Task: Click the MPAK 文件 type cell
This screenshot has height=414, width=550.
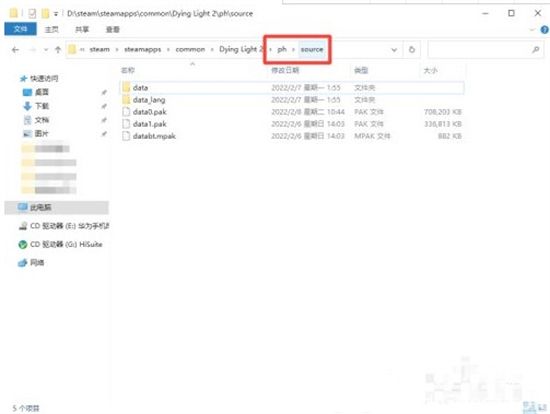Action: [372, 136]
